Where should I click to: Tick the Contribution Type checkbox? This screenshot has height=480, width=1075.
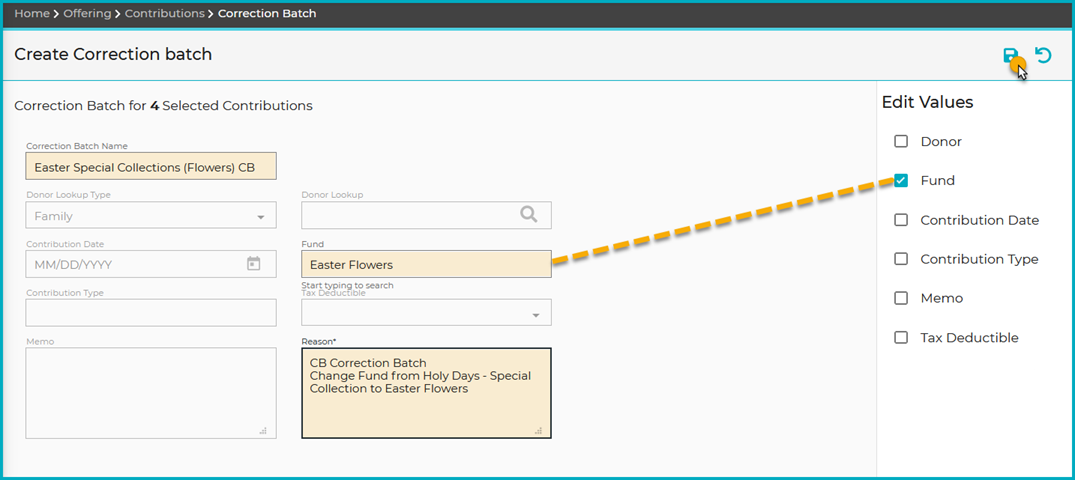pyautogui.click(x=901, y=259)
